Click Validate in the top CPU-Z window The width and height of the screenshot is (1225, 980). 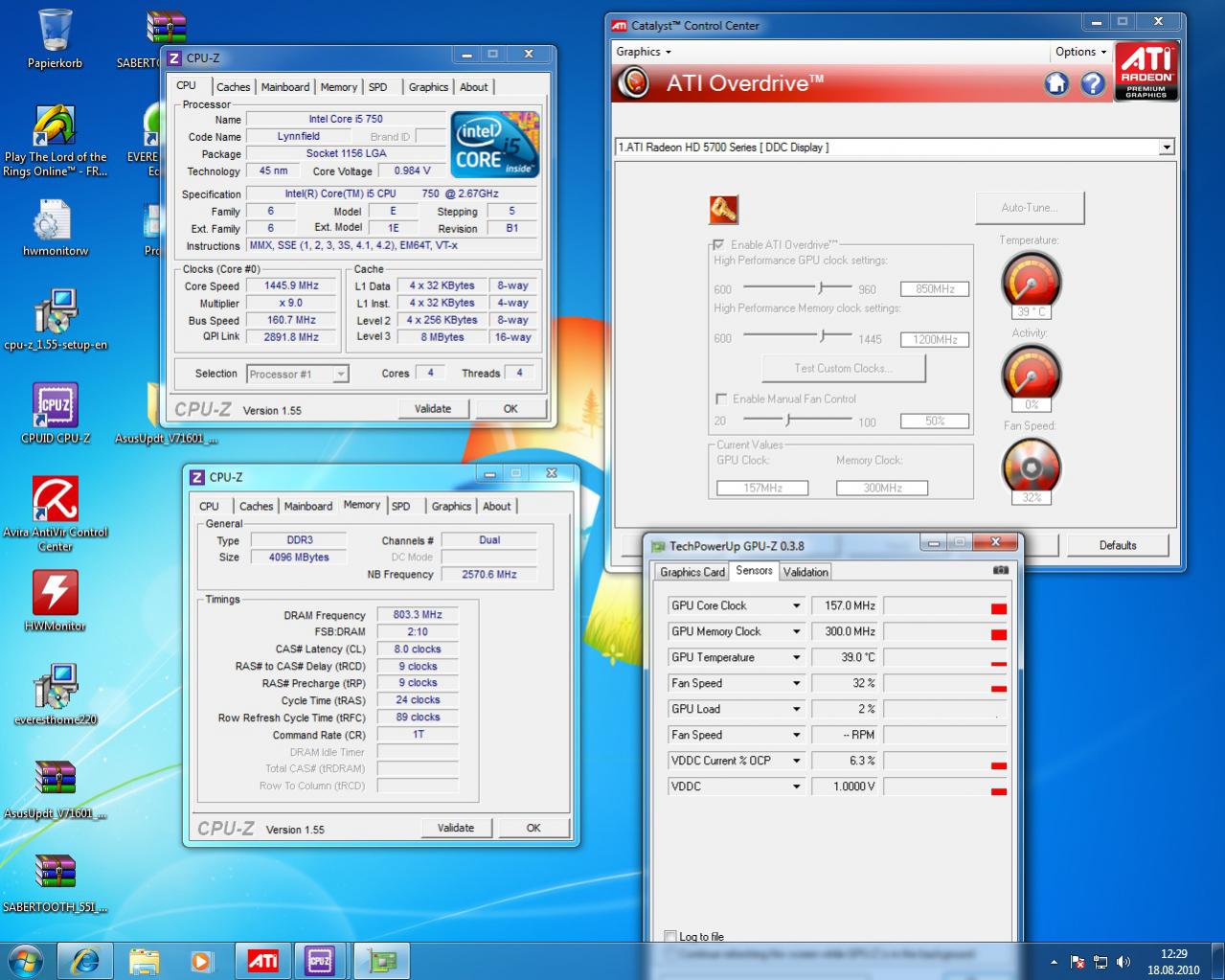433,409
